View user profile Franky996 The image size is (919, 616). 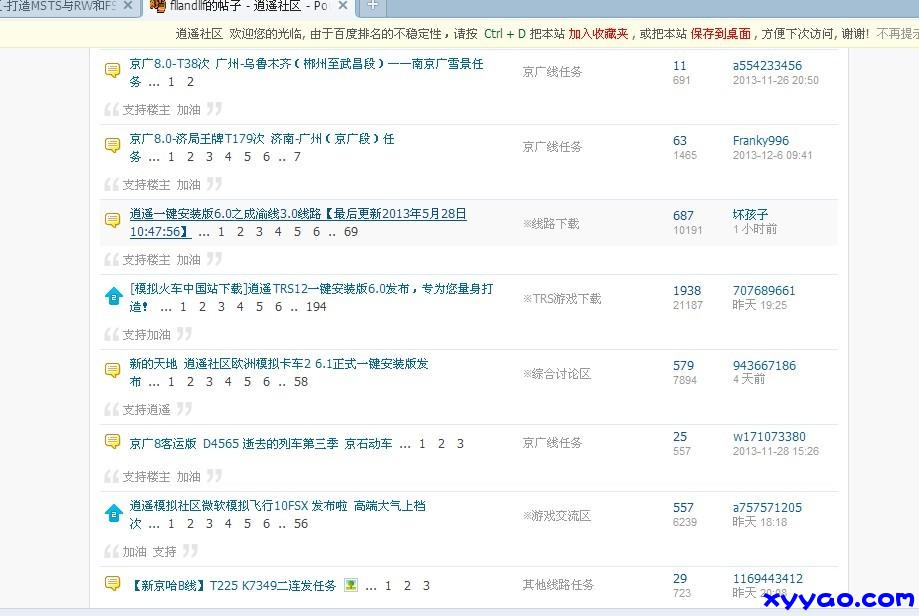pyautogui.click(x=760, y=141)
